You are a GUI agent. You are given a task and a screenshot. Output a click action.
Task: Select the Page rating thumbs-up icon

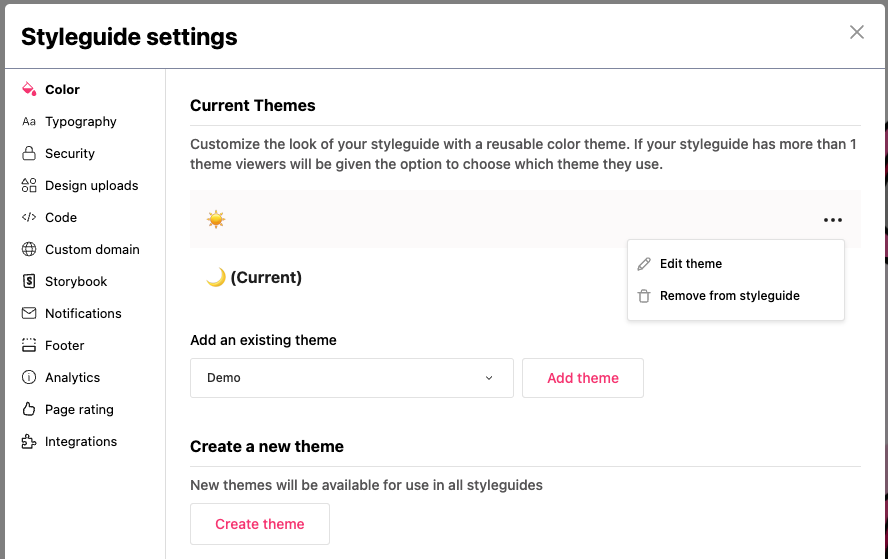(29, 409)
